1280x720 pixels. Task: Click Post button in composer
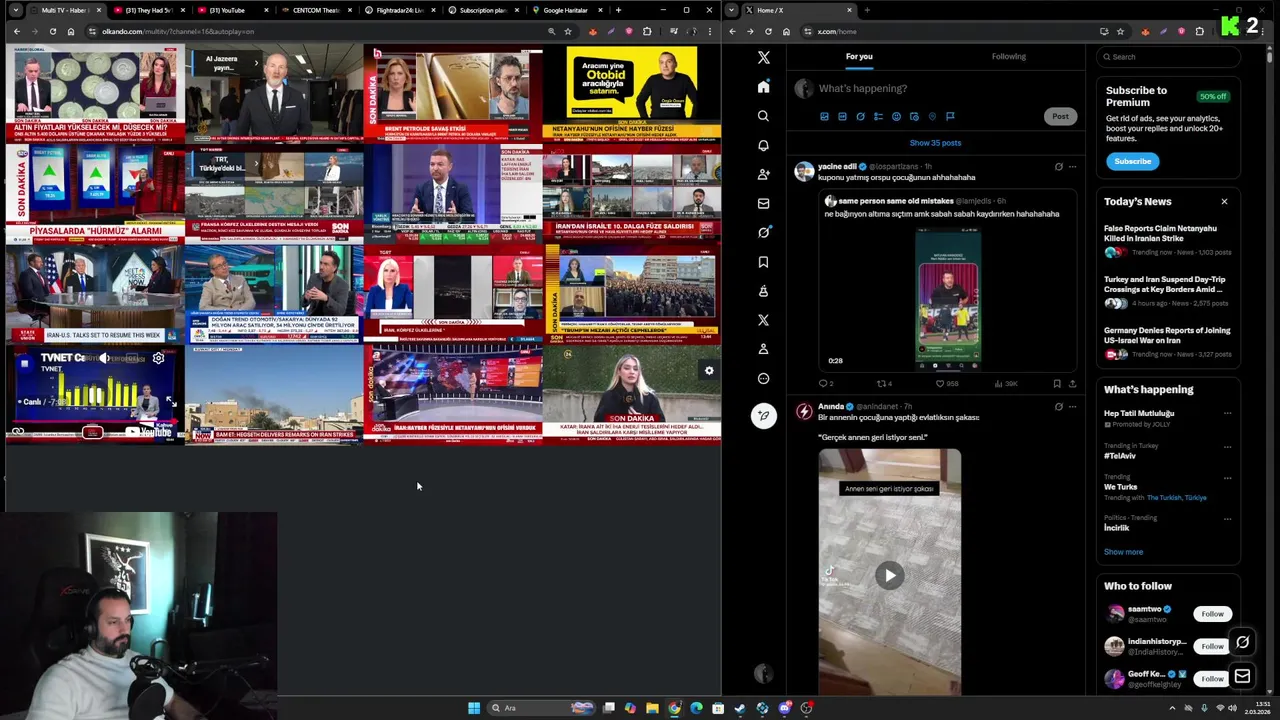coord(1060,116)
